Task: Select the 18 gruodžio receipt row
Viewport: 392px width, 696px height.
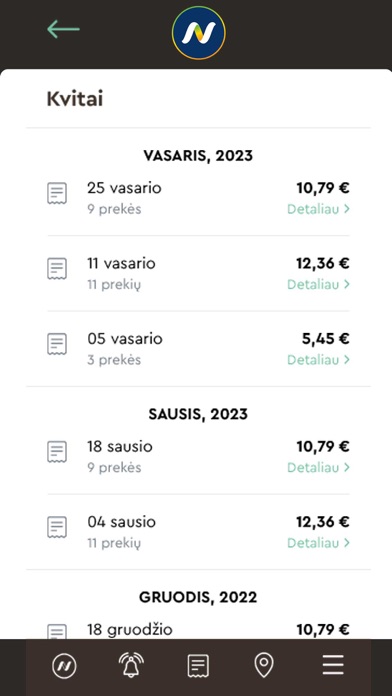Action: coord(198,630)
